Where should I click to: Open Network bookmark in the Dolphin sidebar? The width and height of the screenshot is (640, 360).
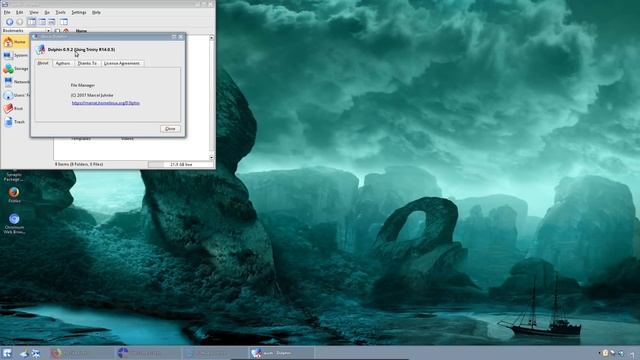click(x=15, y=82)
